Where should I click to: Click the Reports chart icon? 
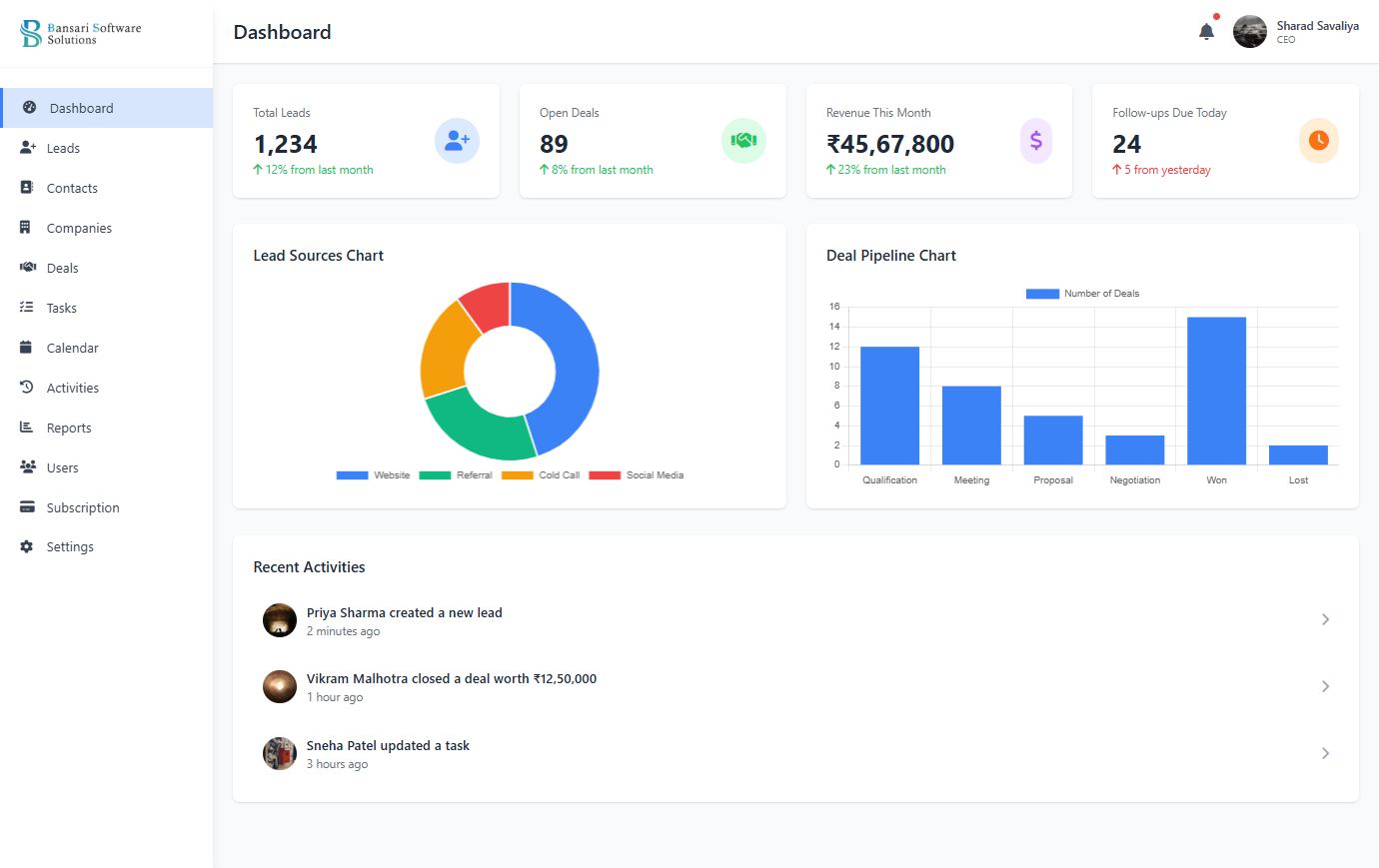coord(27,428)
